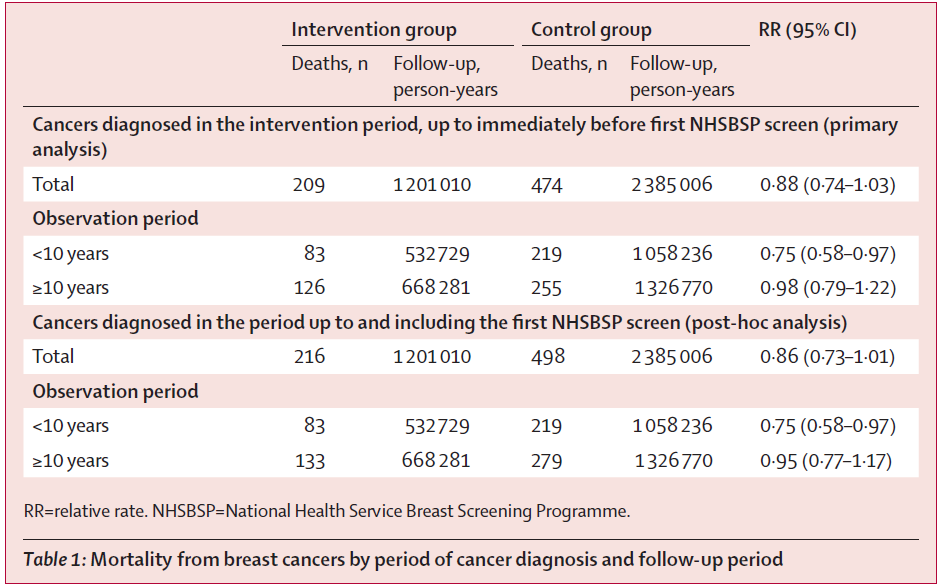The height and width of the screenshot is (587, 937).
Task: Select the primary analysis section heading
Action: pos(465,137)
